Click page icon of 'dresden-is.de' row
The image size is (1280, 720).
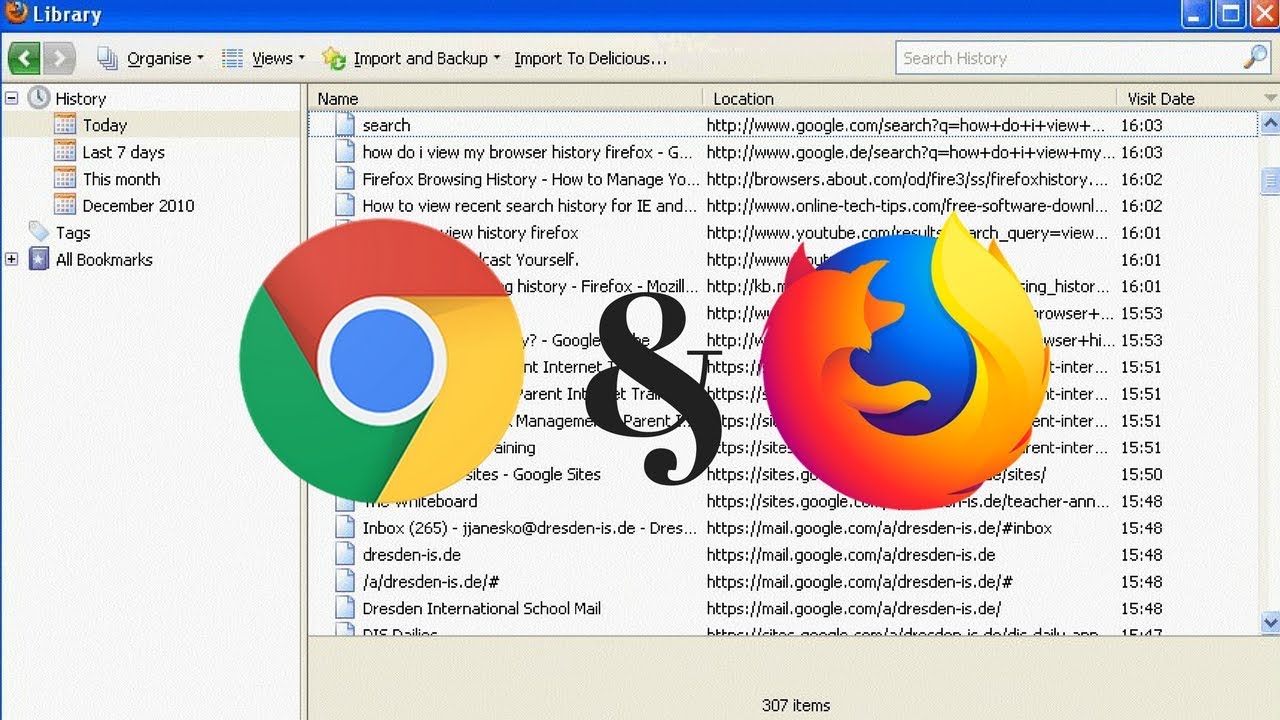345,555
